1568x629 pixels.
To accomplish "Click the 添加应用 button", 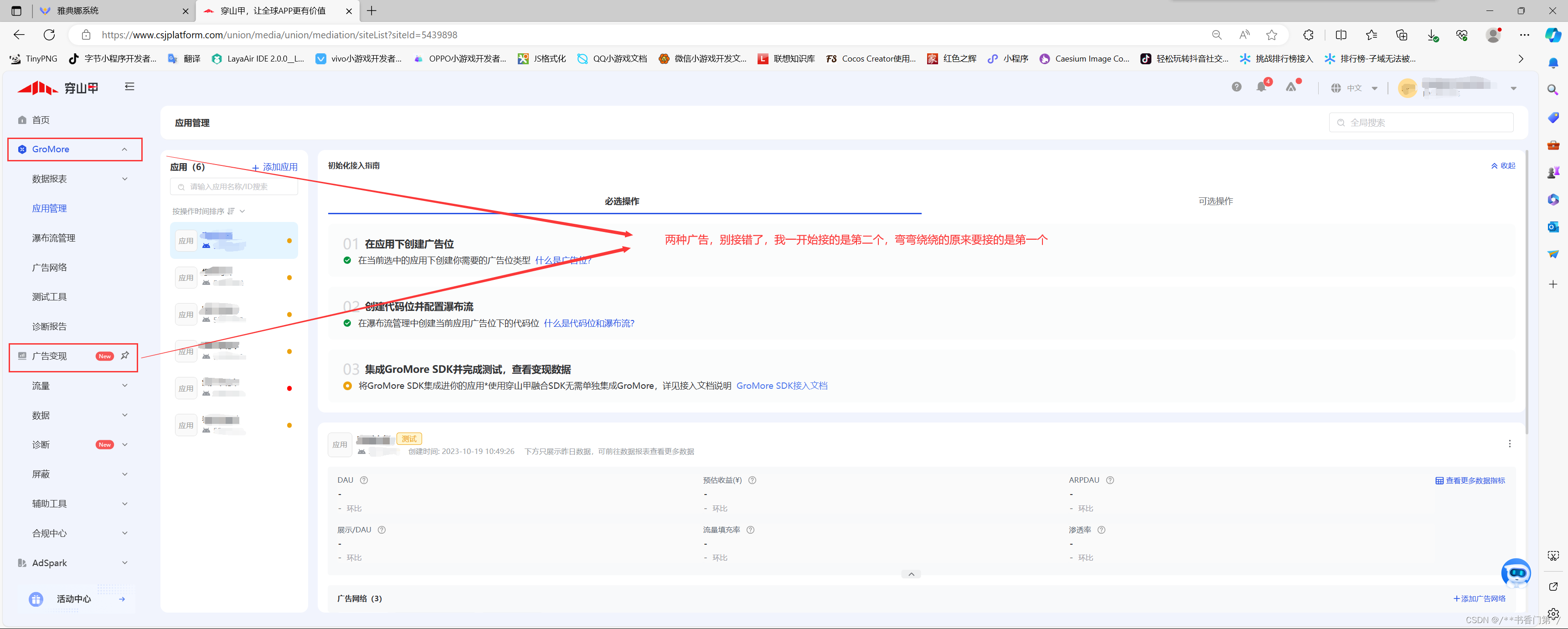I will click(x=275, y=167).
